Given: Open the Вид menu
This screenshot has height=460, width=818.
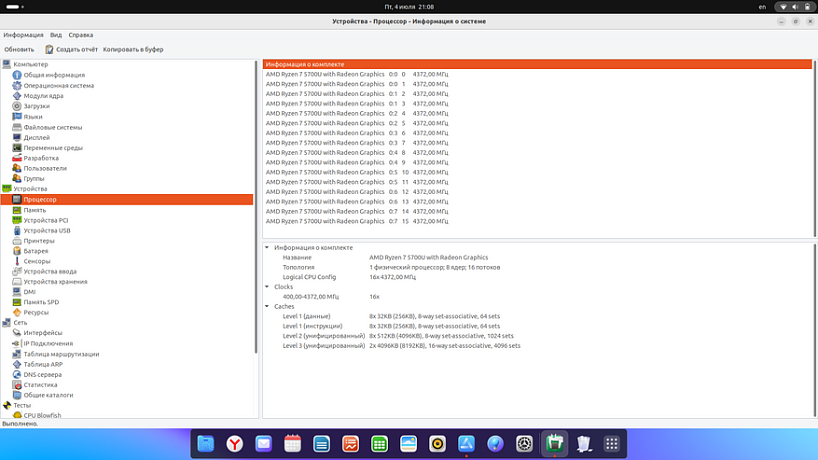Looking at the screenshot, I should click(x=56, y=35).
